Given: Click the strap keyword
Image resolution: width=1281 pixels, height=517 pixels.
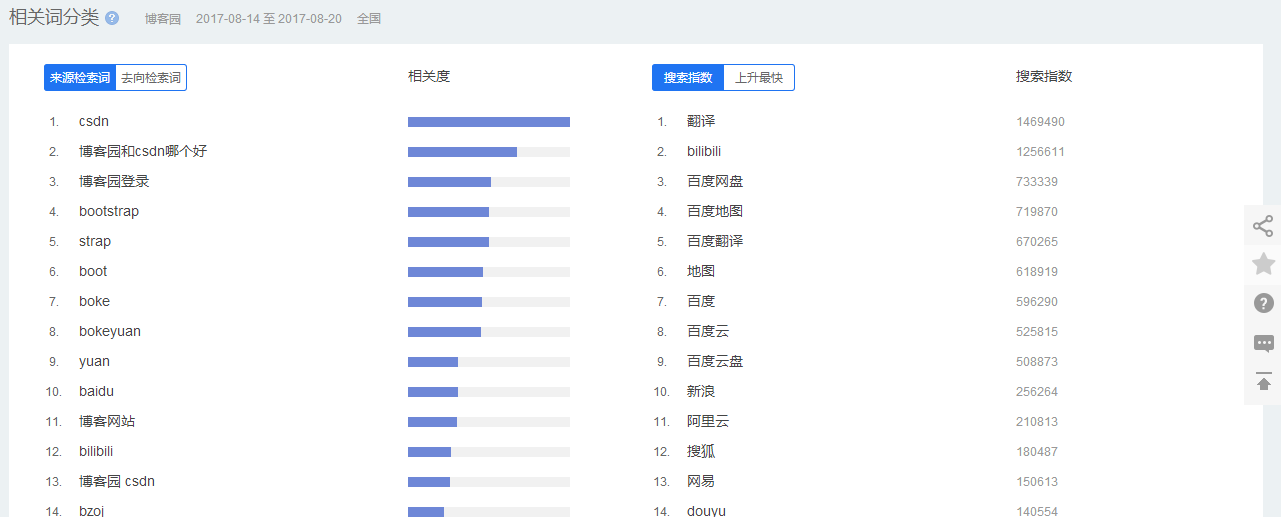Looking at the screenshot, I should tap(95, 241).
